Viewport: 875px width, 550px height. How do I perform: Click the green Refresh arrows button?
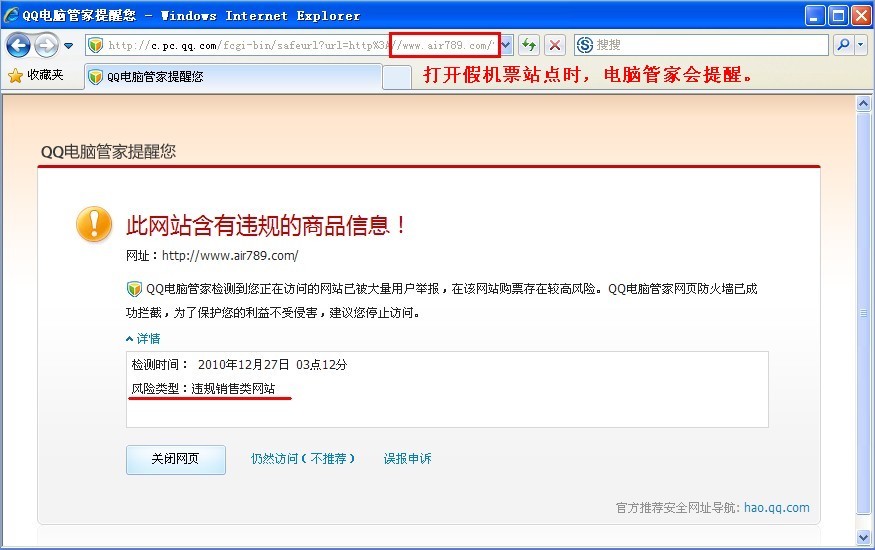[x=529, y=45]
